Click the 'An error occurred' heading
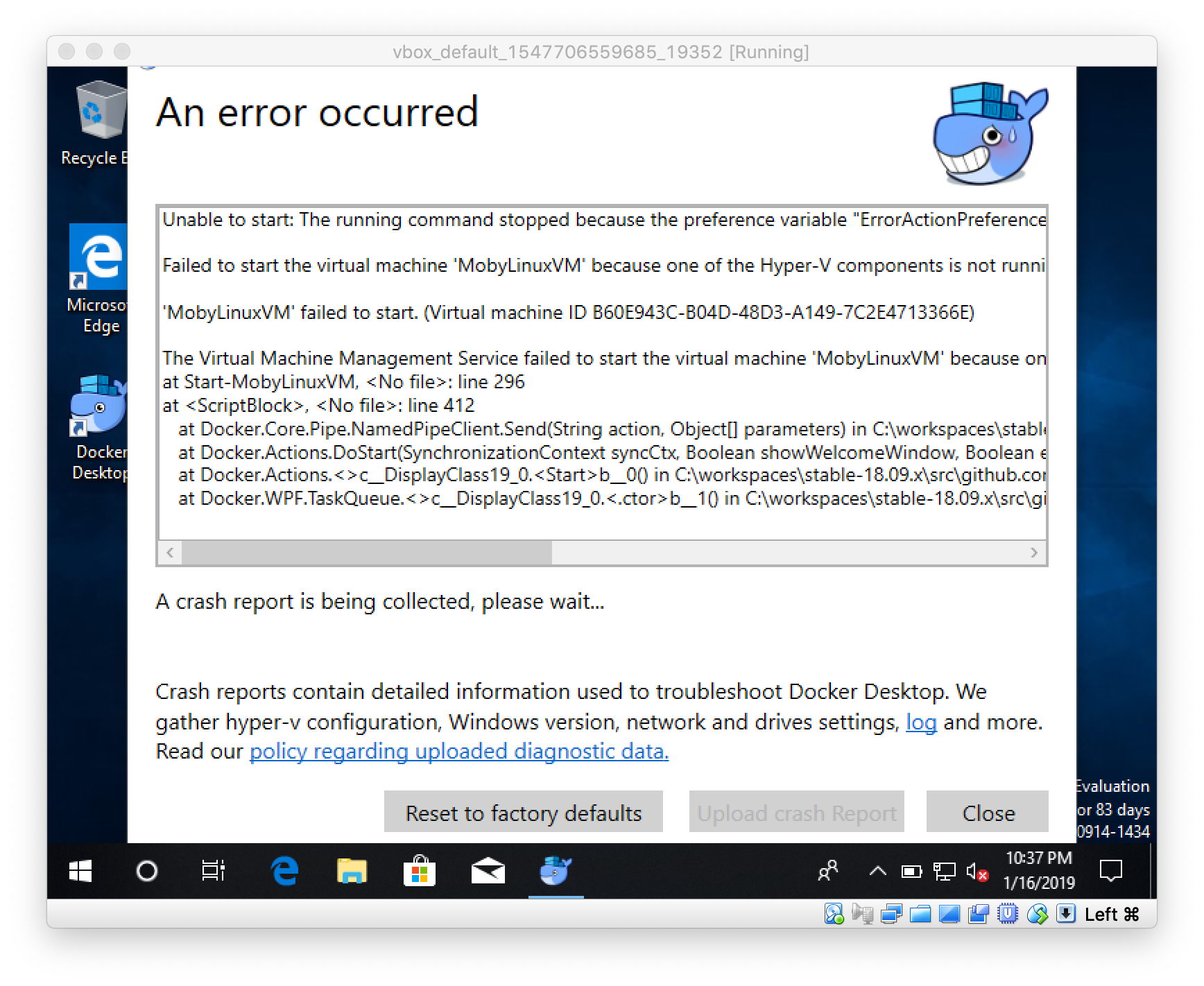 318,112
